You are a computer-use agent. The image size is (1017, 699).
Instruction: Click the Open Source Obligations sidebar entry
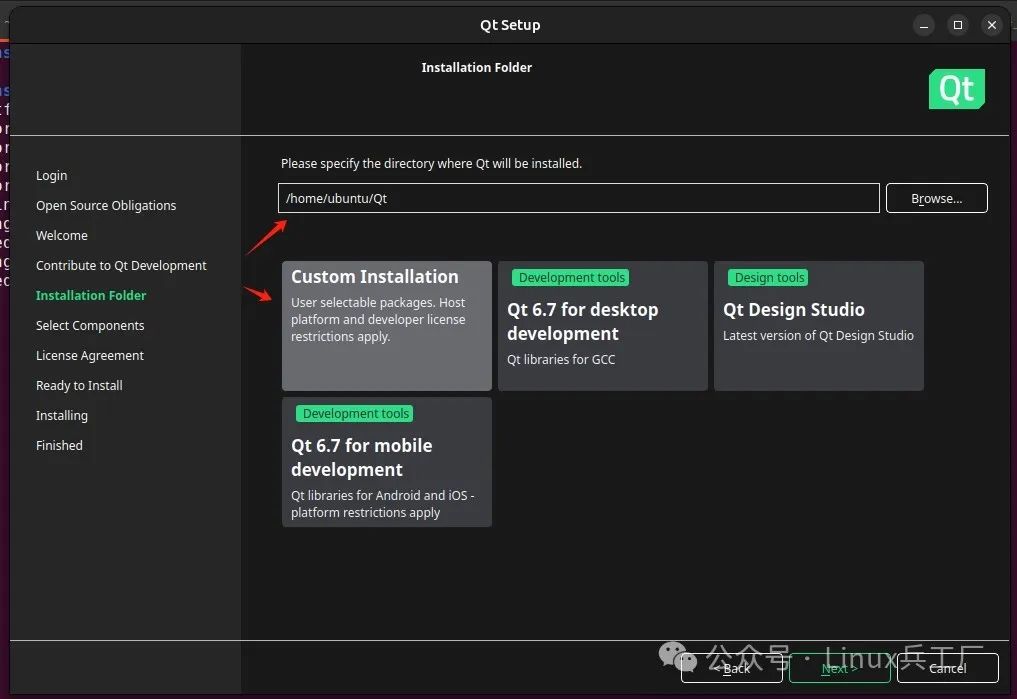(106, 205)
